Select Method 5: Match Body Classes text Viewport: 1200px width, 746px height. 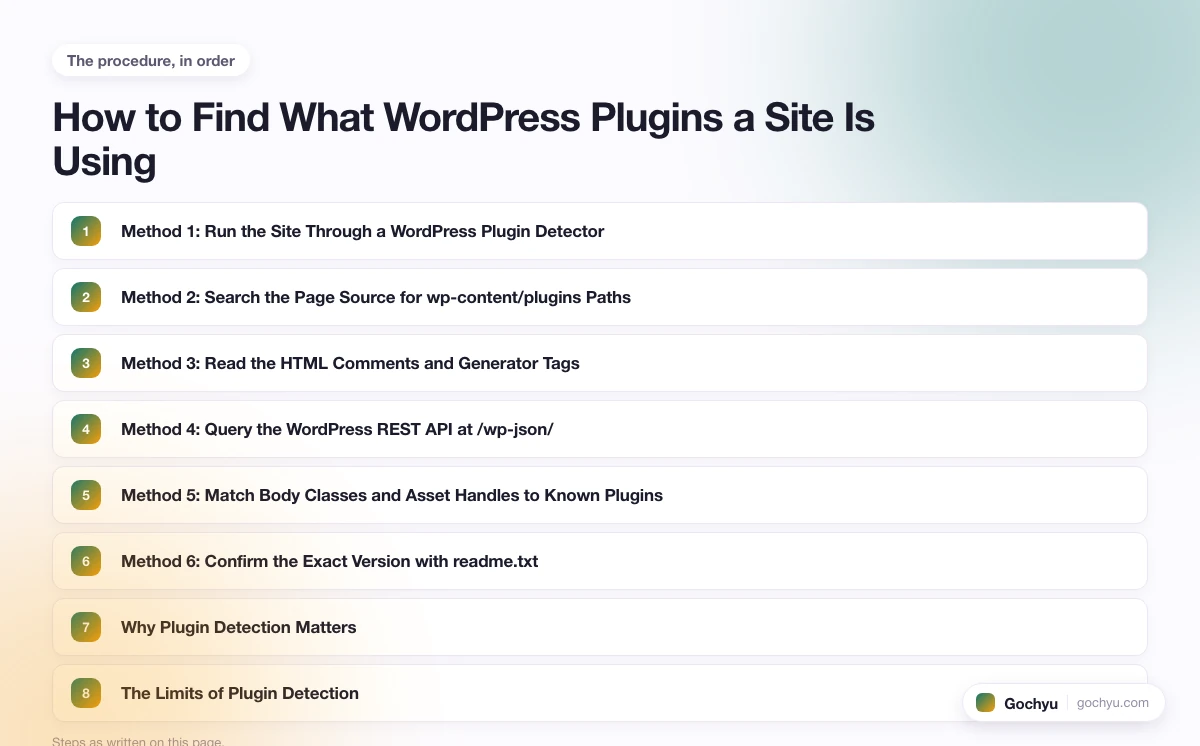[x=392, y=495]
